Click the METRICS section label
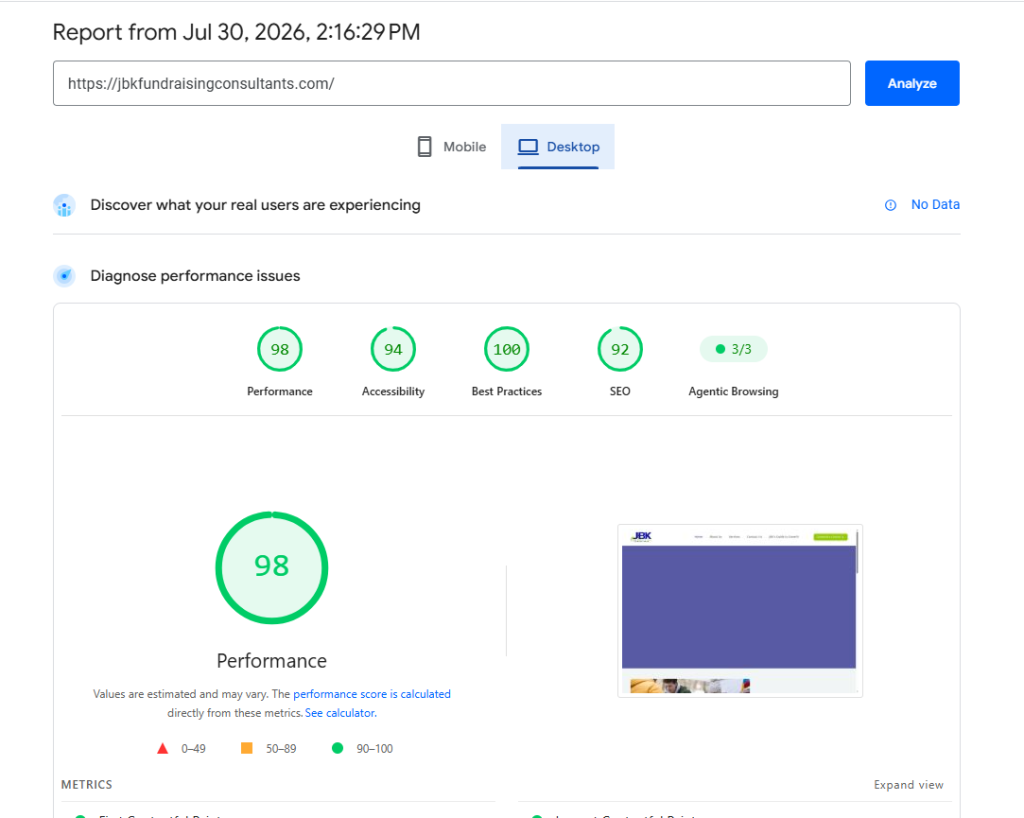The width and height of the screenshot is (1024, 818). [x=87, y=785]
